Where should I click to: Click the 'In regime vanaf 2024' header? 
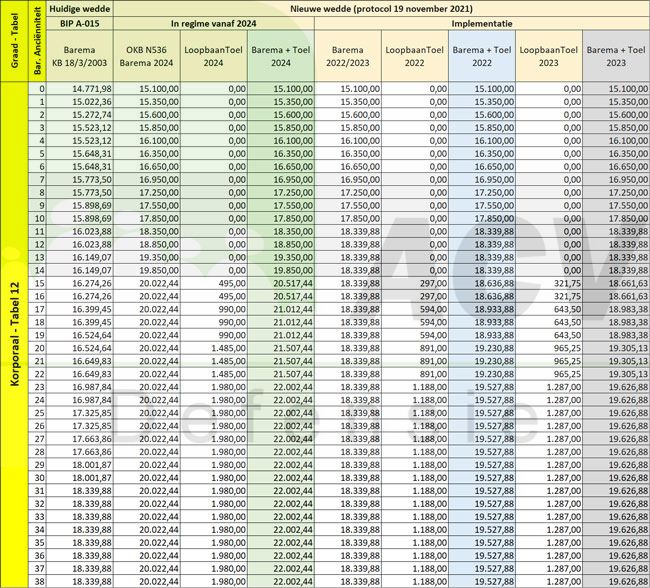(x=213, y=23)
